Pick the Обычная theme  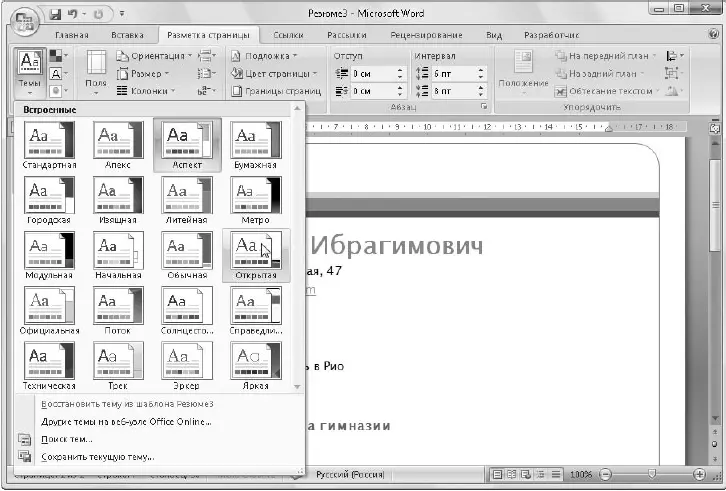tap(187, 255)
